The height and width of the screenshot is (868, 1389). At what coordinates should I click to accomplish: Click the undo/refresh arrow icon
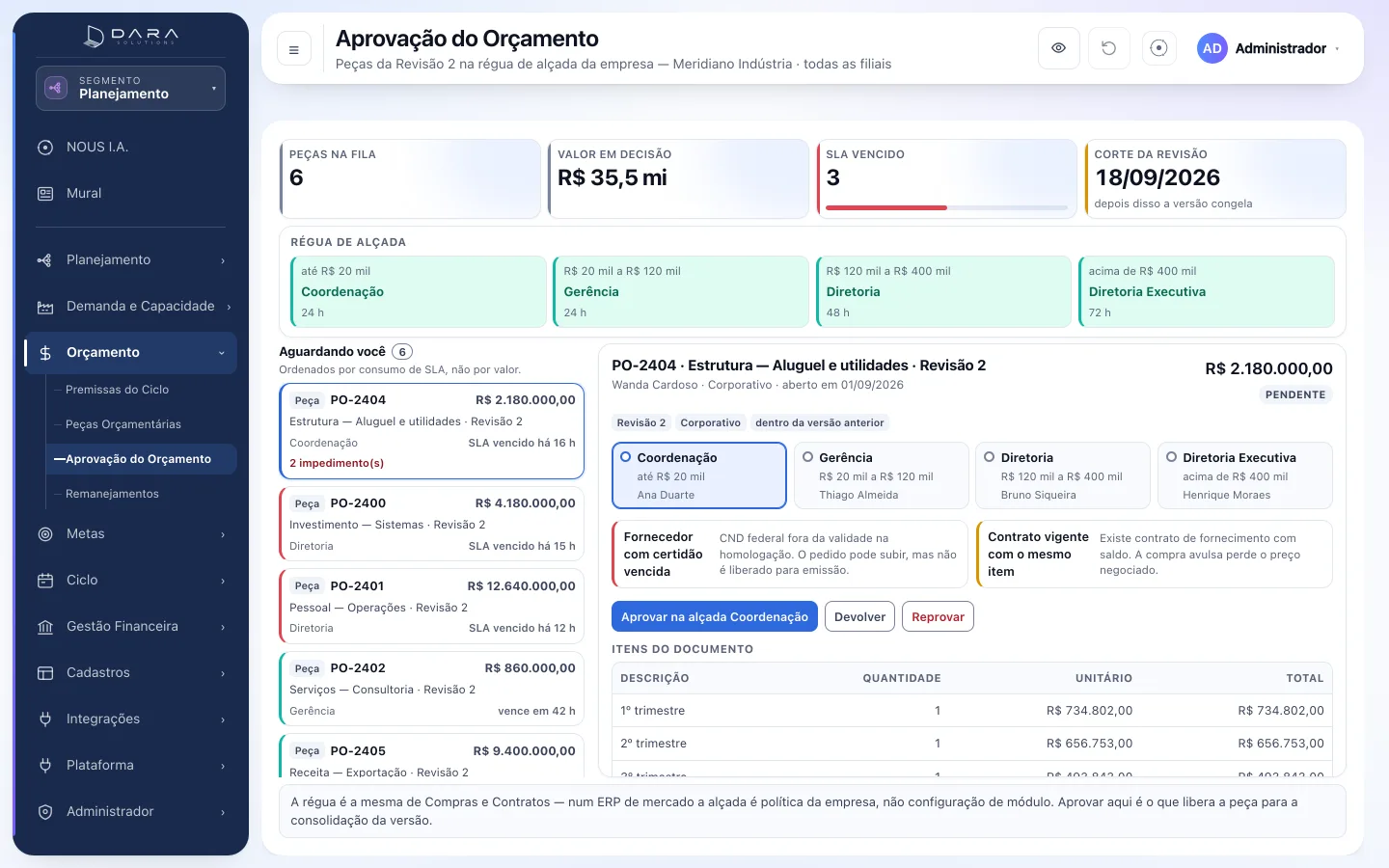click(x=1108, y=48)
